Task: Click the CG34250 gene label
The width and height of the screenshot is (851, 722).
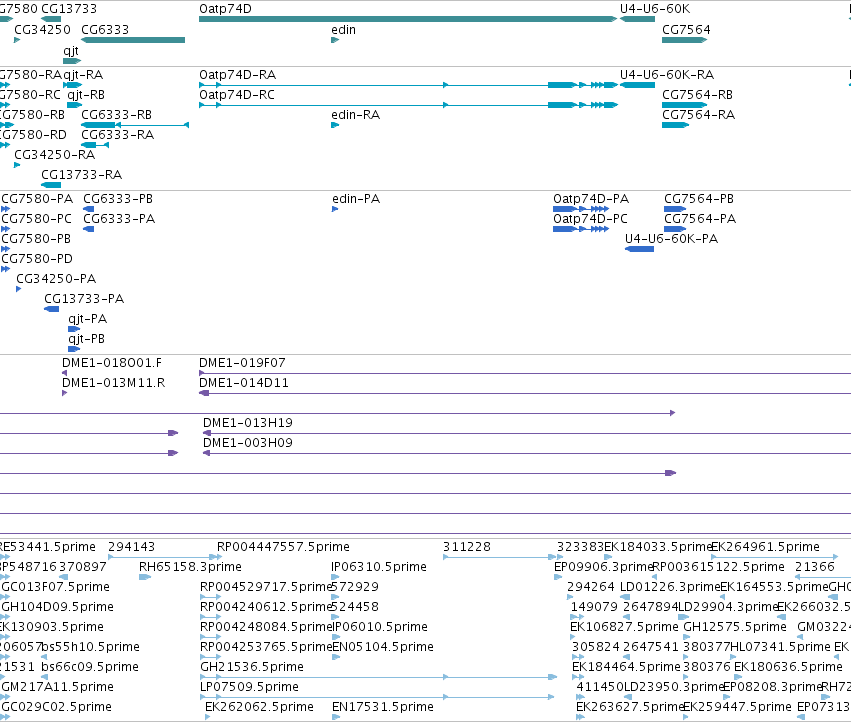Action: click(x=42, y=30)
